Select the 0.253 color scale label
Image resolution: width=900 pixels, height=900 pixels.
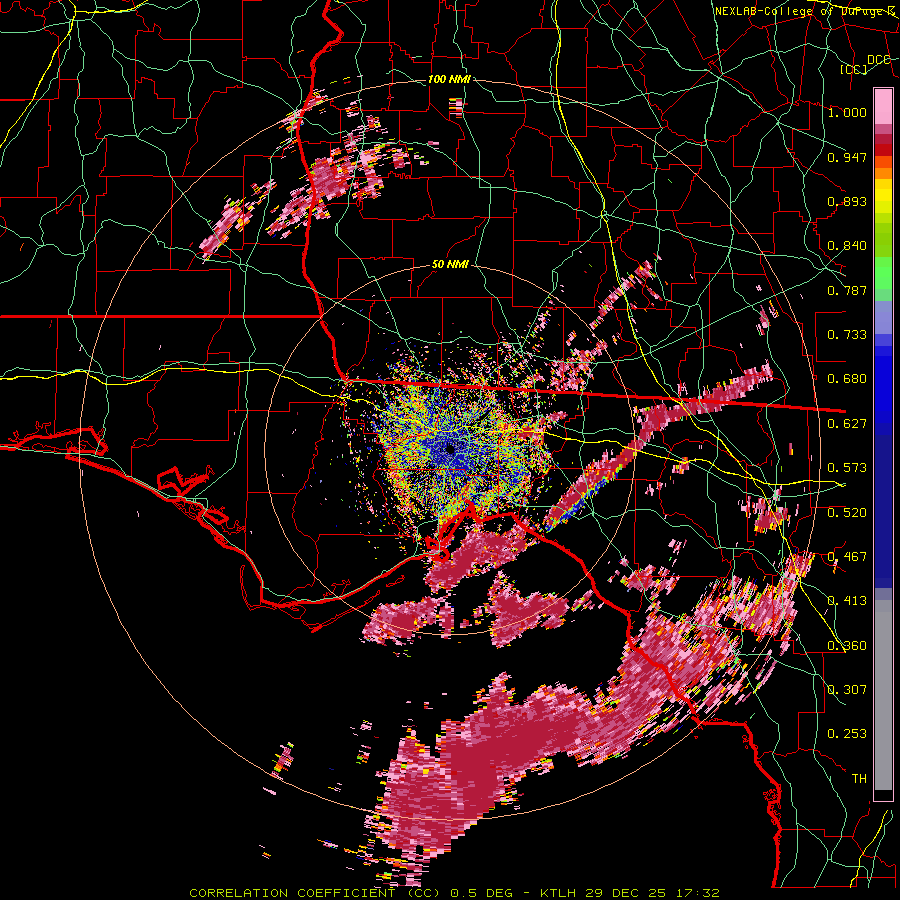pyautogui.click(x=847, y=734)
